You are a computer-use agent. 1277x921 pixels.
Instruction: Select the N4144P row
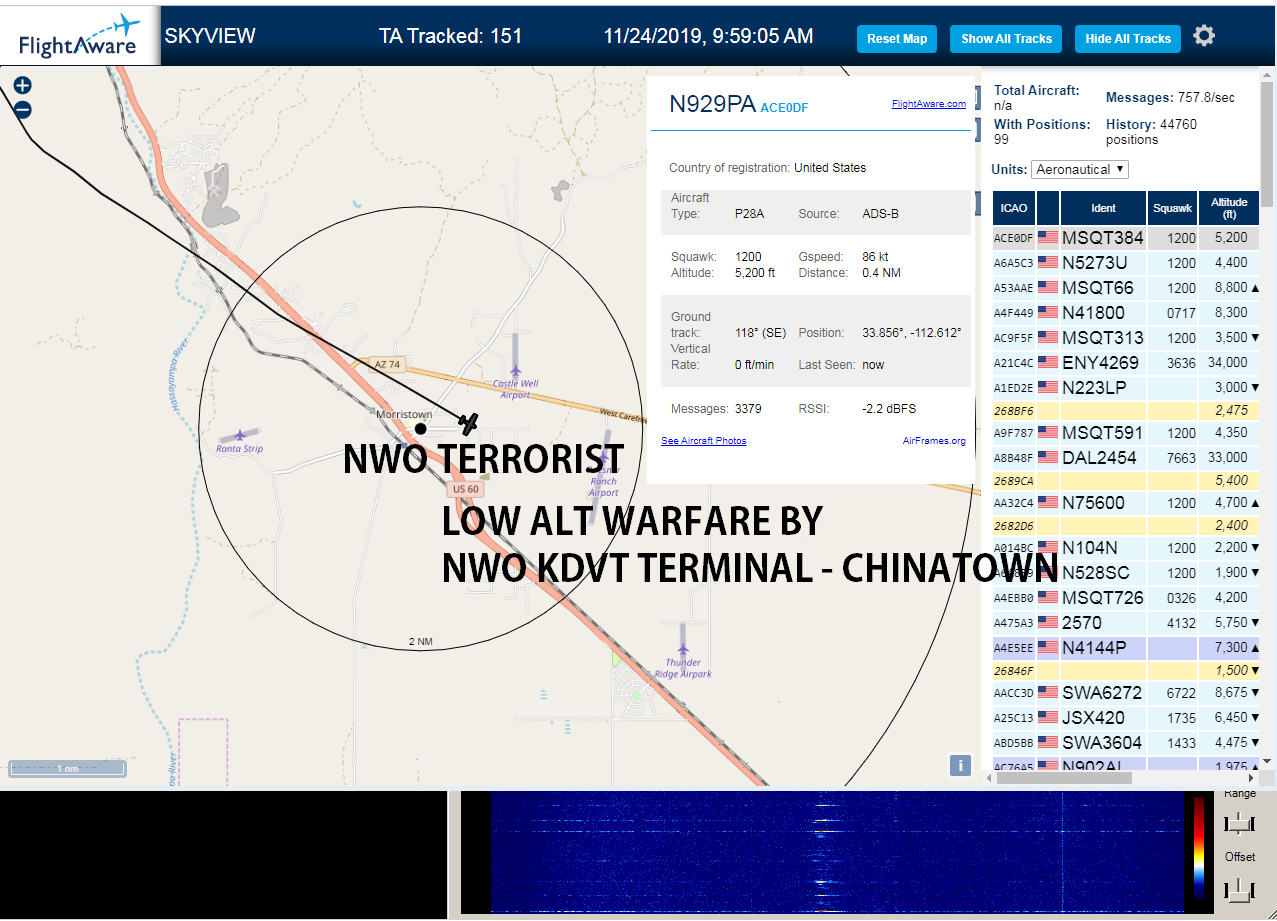(1126, 648)
